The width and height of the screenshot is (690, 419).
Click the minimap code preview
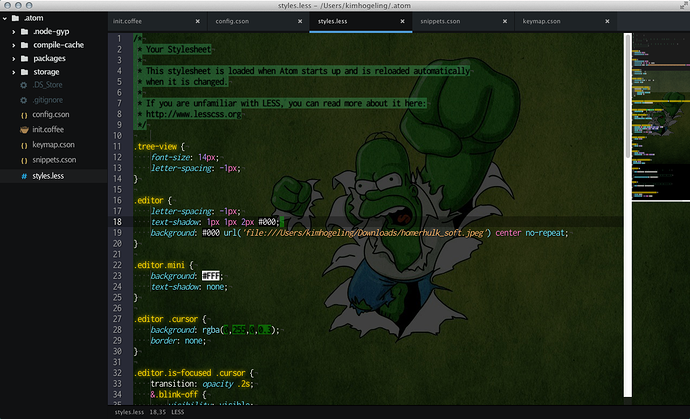click(x=661, y=118)
